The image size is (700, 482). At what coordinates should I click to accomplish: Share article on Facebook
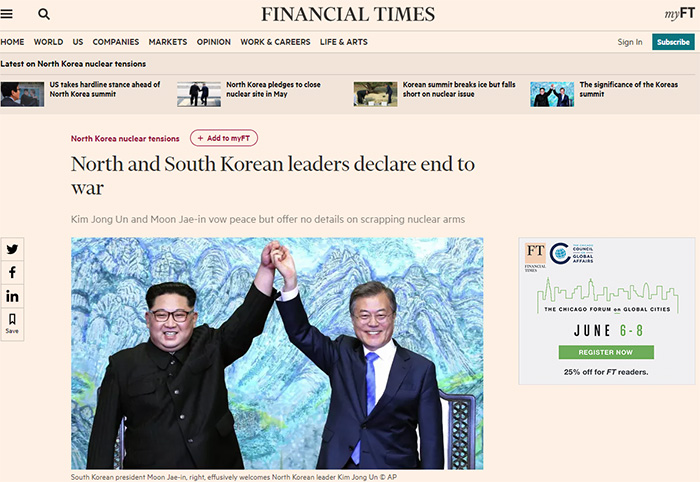pyautogui.click(x=12, y=272)
